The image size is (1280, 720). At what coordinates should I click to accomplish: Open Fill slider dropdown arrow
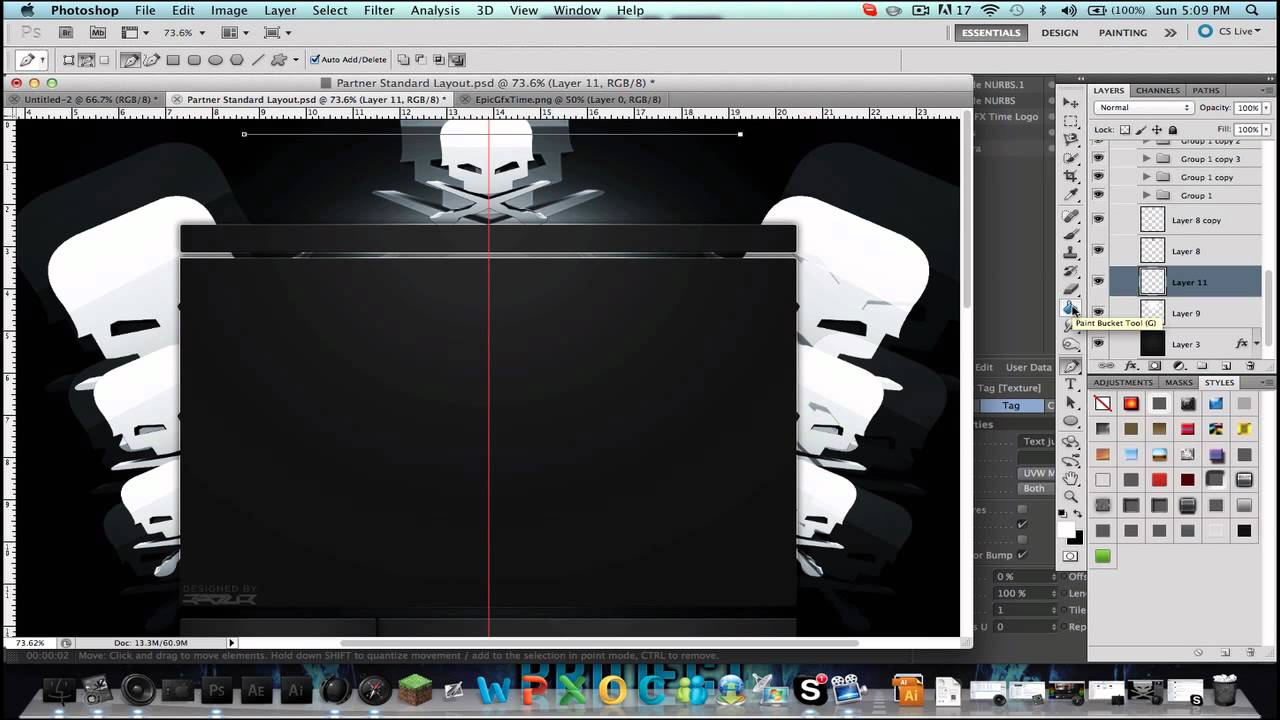click(x=1265, y=130)
